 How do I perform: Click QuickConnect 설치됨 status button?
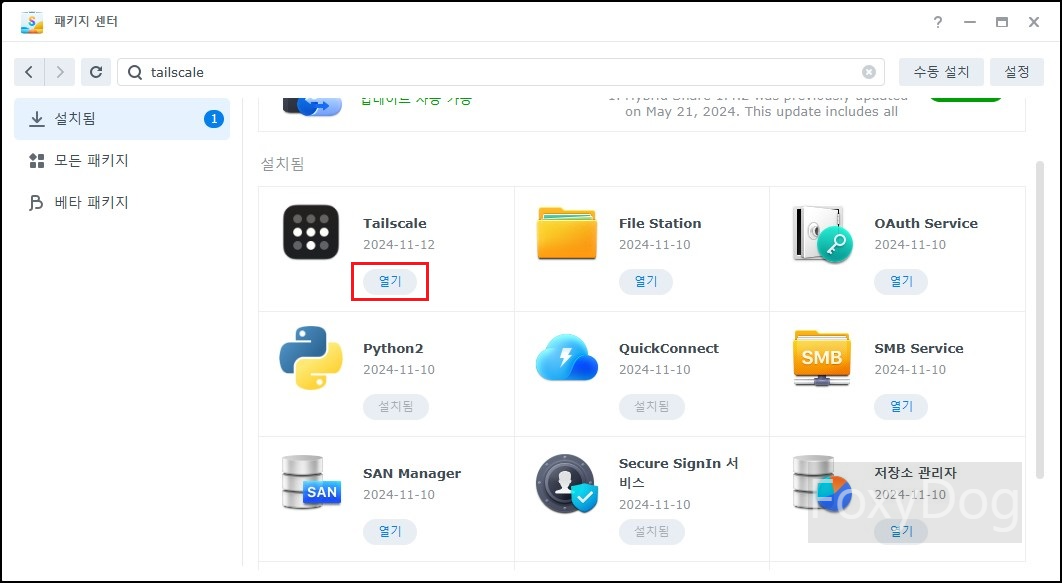pos(652,407)
